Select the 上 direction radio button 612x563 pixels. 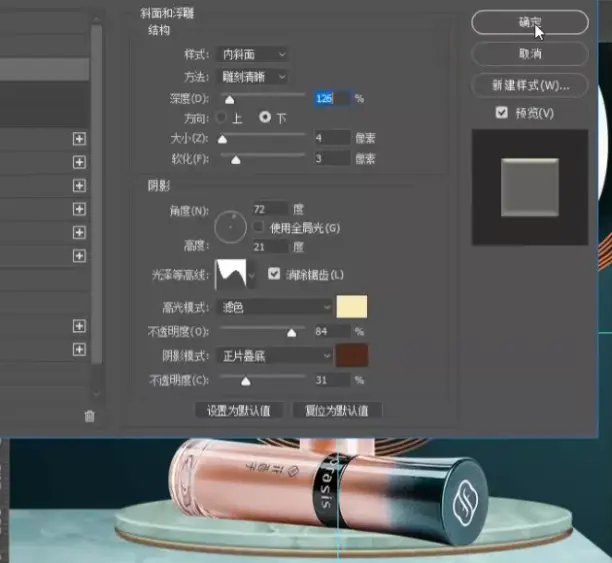[221, 117]
